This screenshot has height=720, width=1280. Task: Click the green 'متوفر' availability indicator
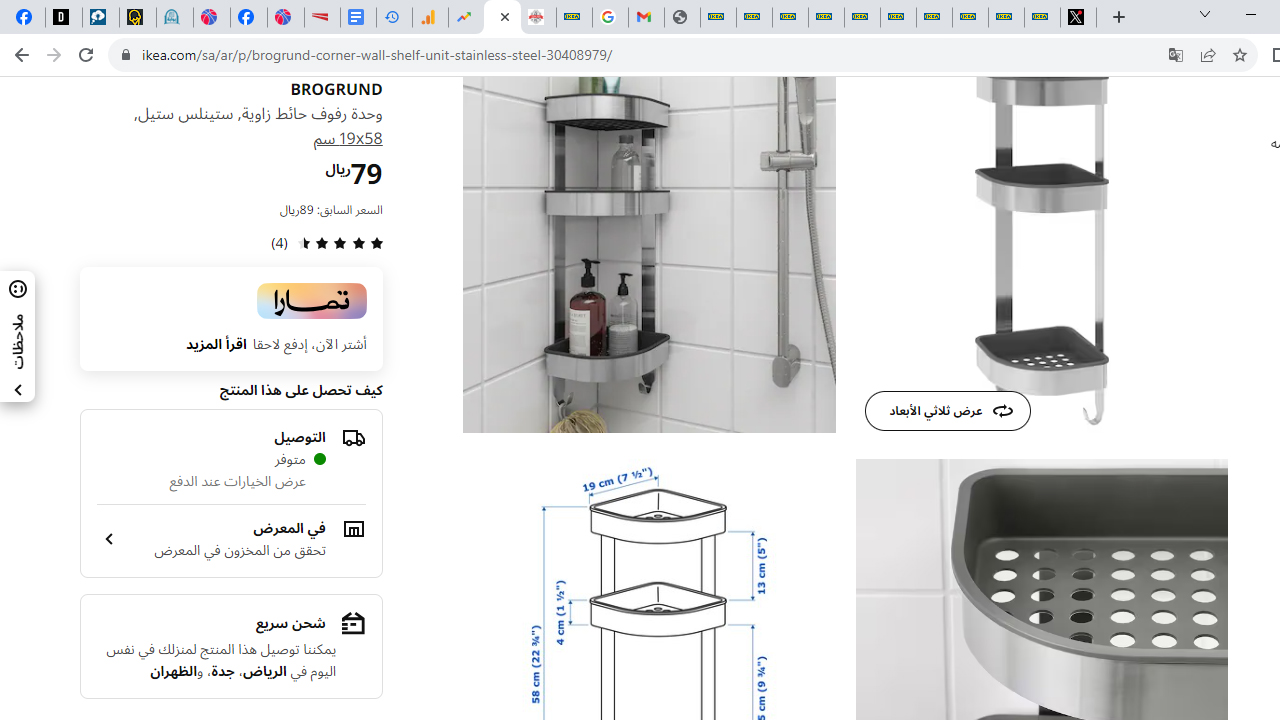[320, 460]
